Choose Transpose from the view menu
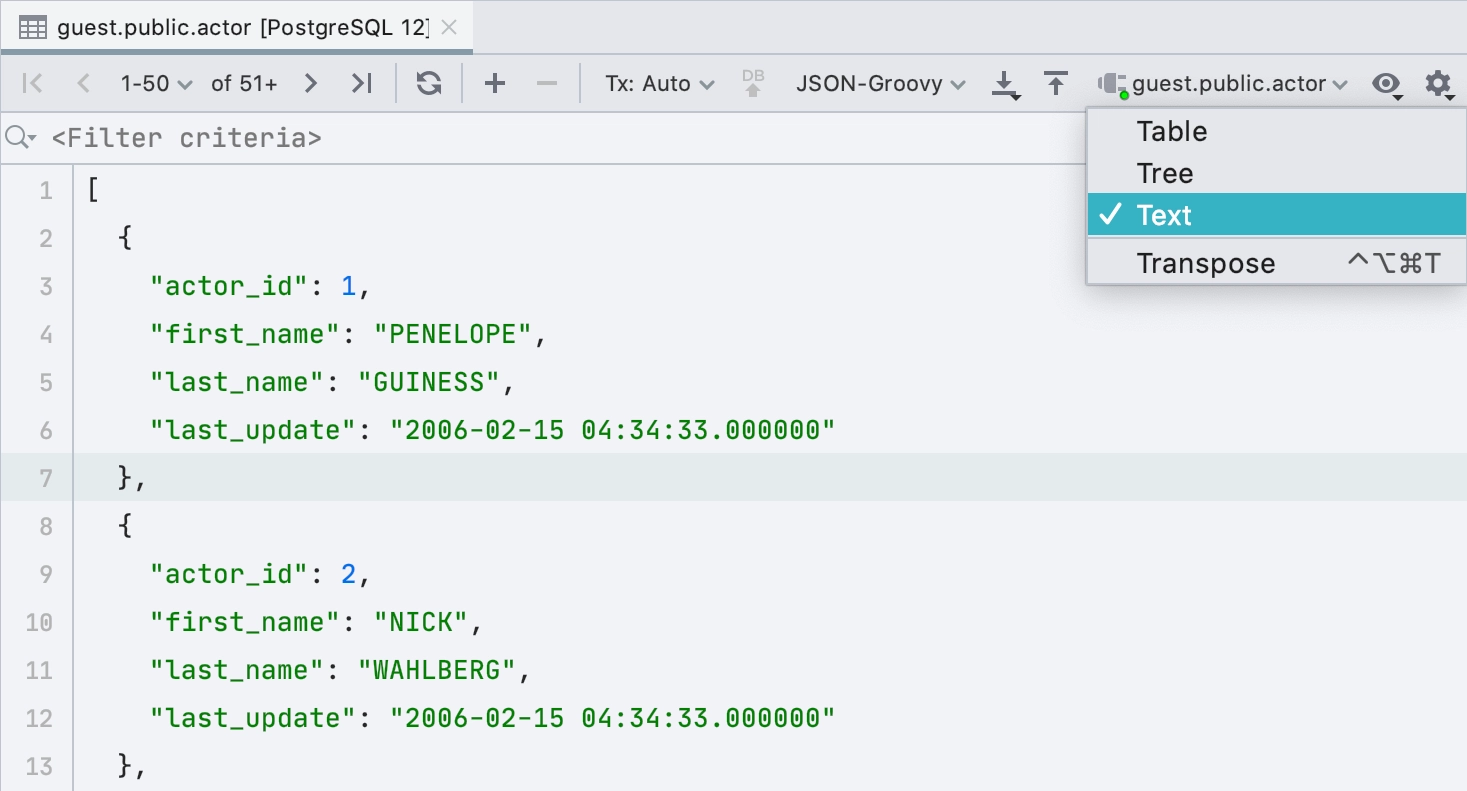The width and height of the screenshot is (1467, 791). tap(1276, 263)
